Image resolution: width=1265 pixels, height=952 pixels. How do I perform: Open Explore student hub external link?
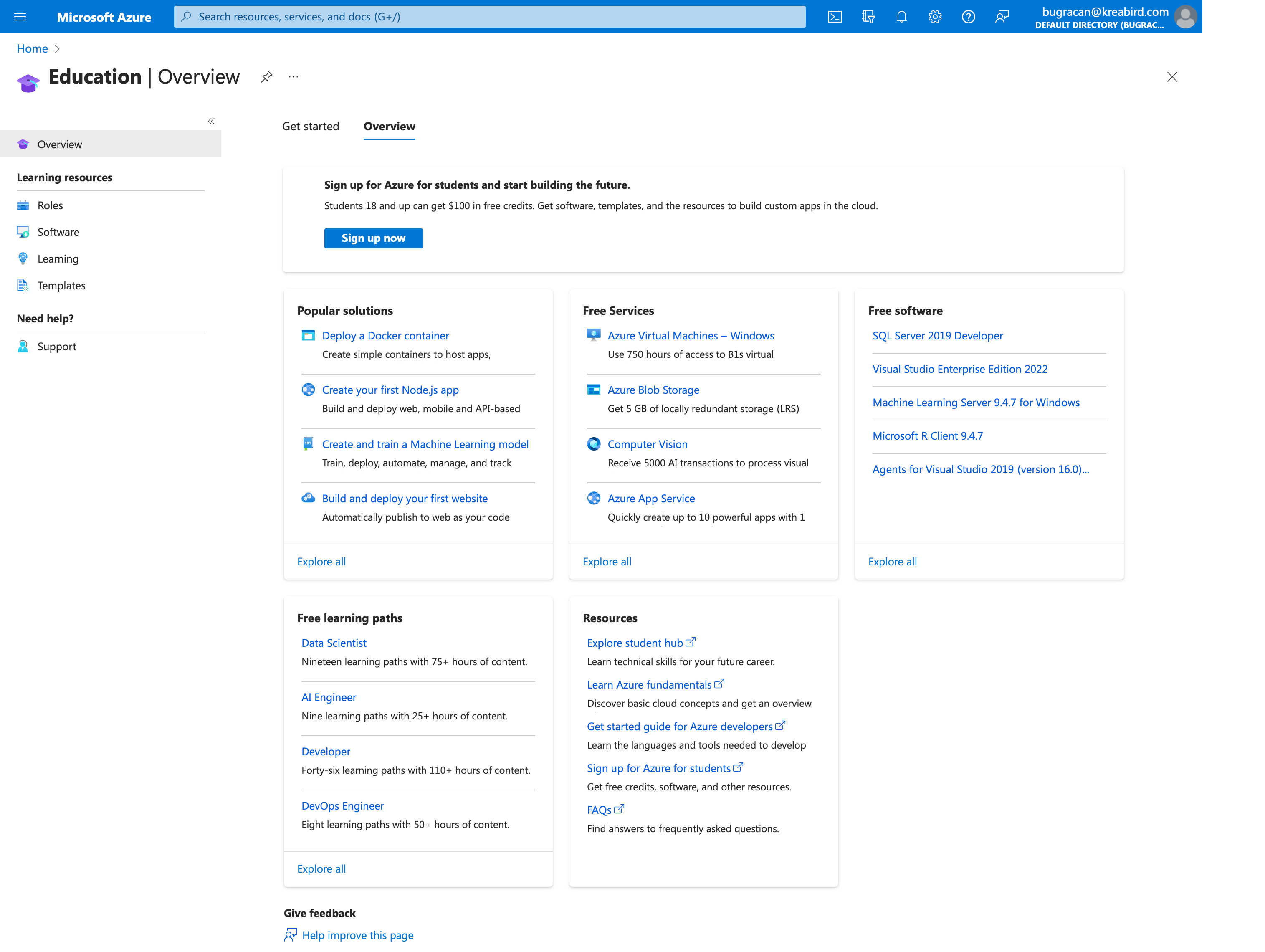(641, 643)
